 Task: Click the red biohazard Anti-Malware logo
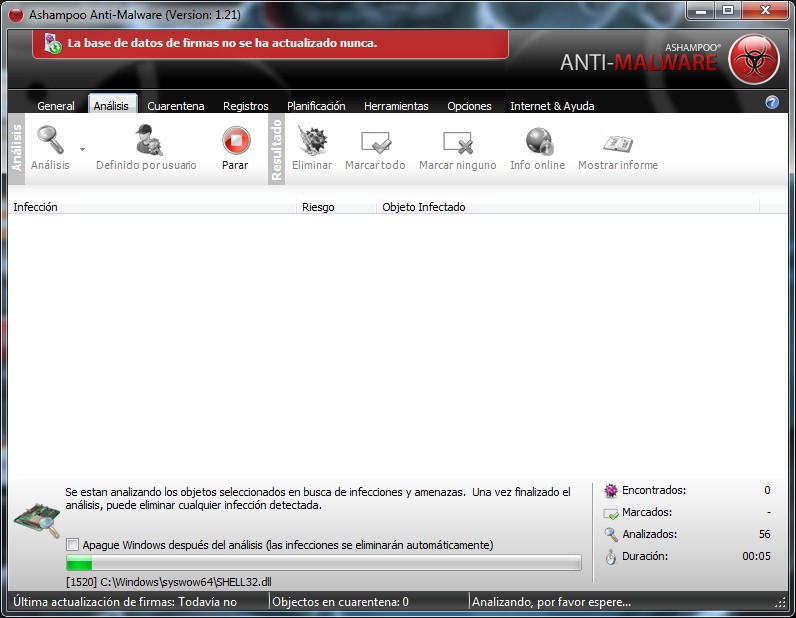(x=753, y=59)
